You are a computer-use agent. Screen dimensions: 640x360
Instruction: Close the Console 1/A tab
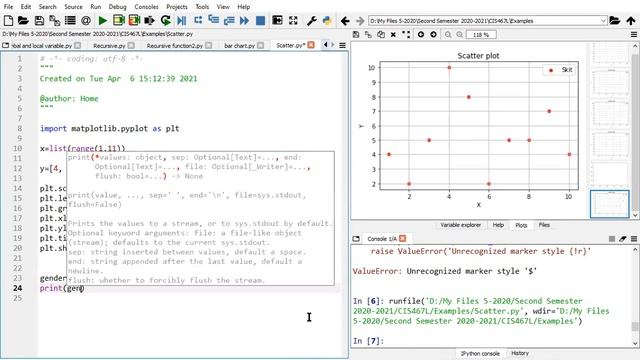(403, 238)
